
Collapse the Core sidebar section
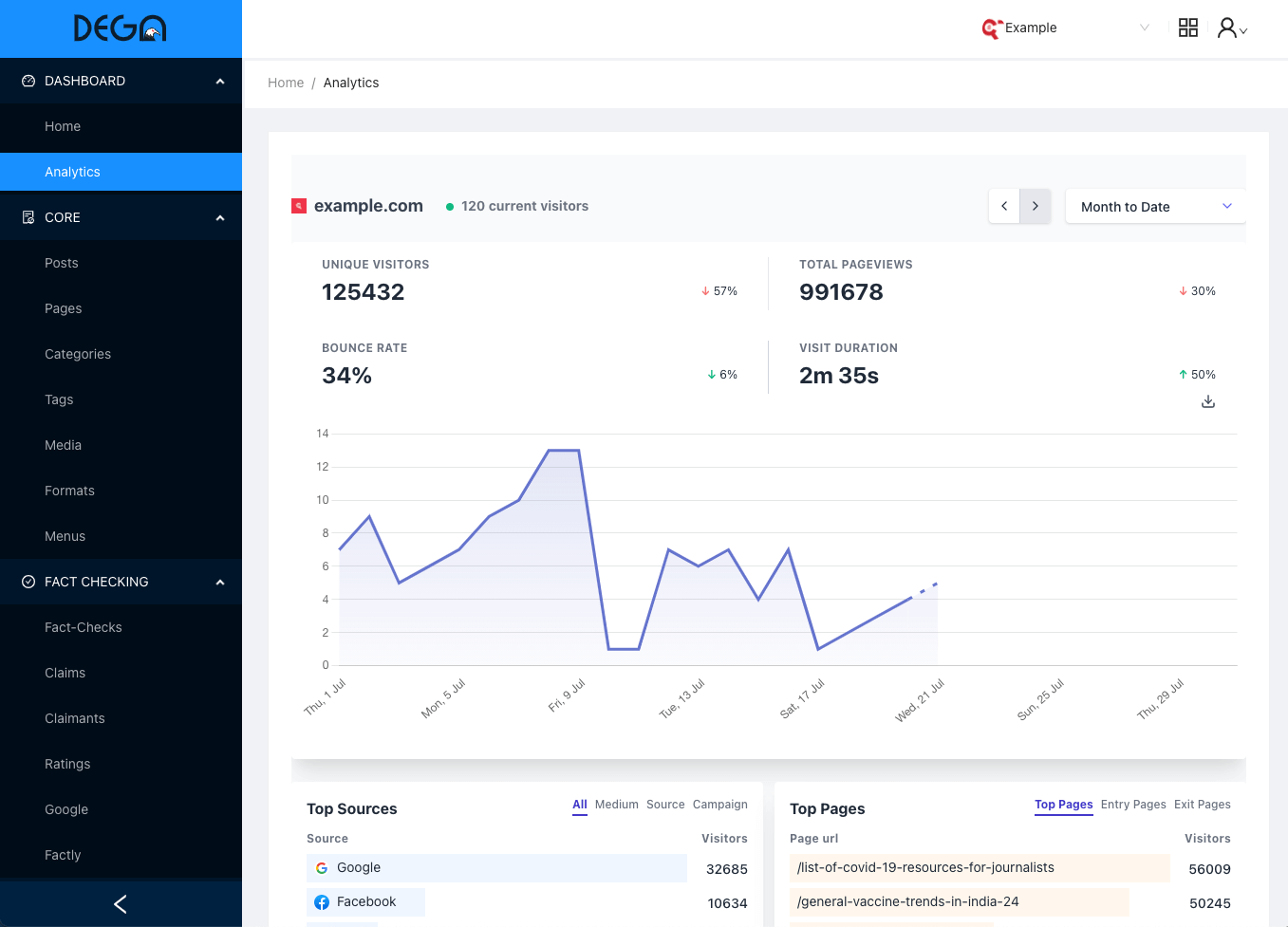[x=220, y=218]
